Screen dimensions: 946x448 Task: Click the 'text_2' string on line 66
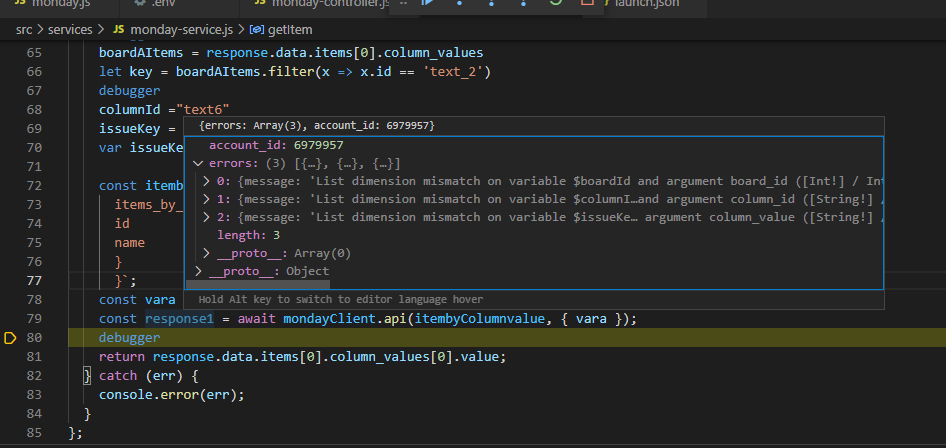point(454,72)
